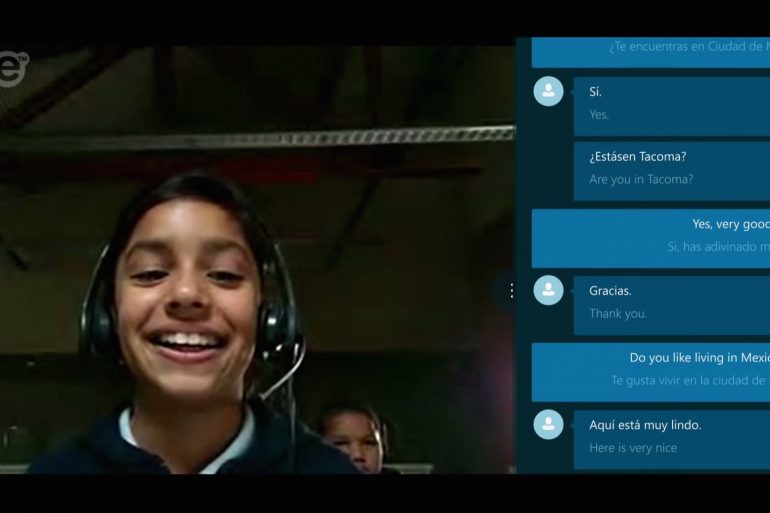Select the "Do you like living in" message
Screen dimensions: 770x513
[698, 358]
